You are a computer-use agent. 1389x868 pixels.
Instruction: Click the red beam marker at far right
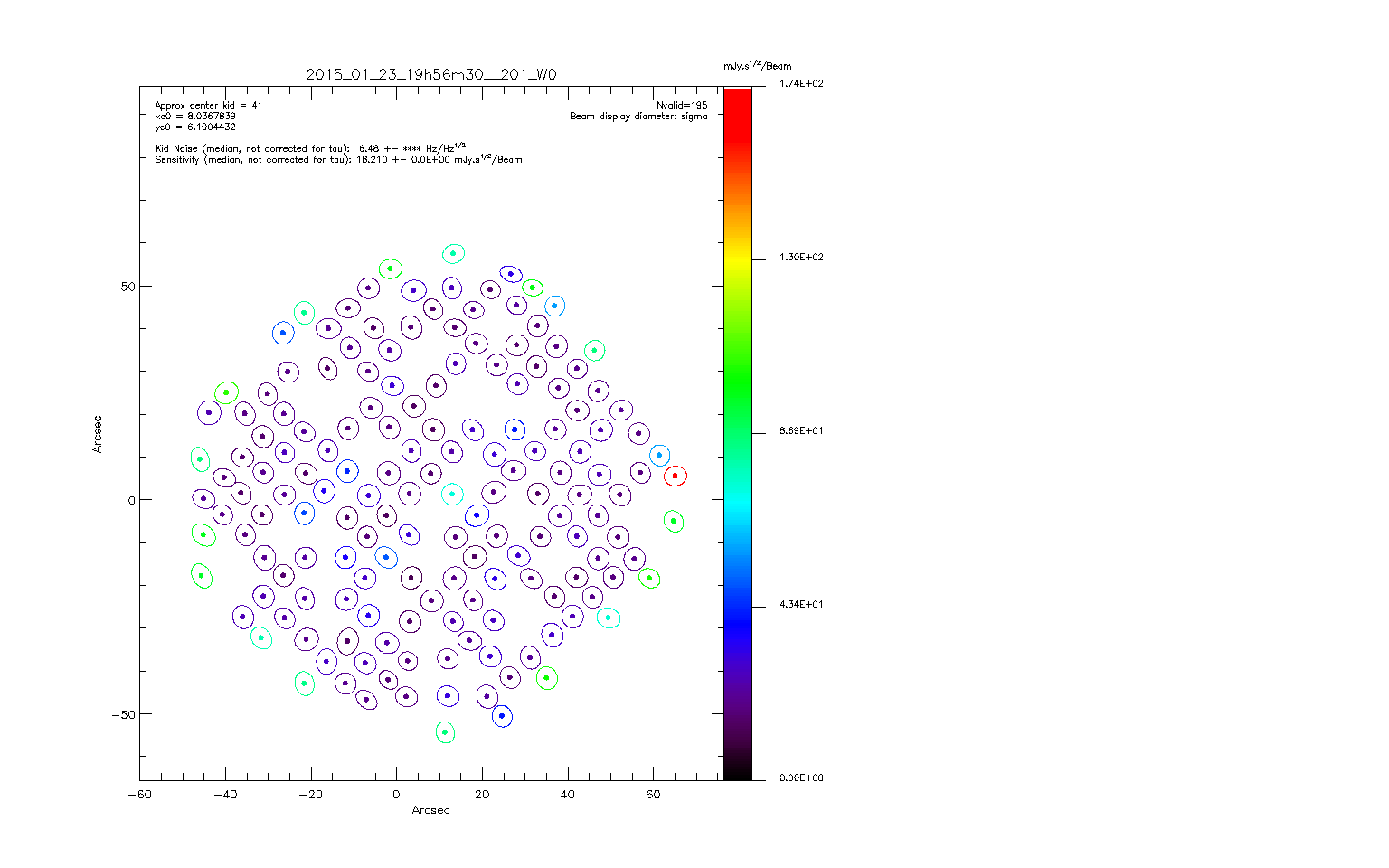(x=675, y=476)
